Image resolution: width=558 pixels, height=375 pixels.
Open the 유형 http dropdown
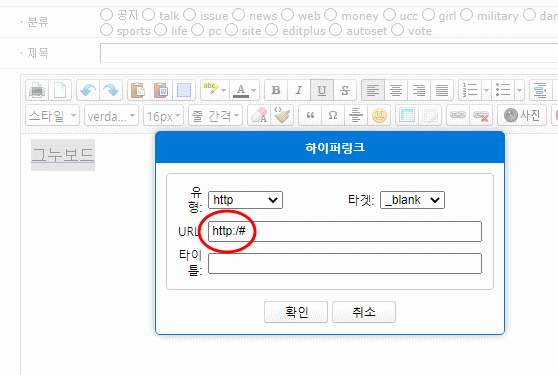click(245, 200)
